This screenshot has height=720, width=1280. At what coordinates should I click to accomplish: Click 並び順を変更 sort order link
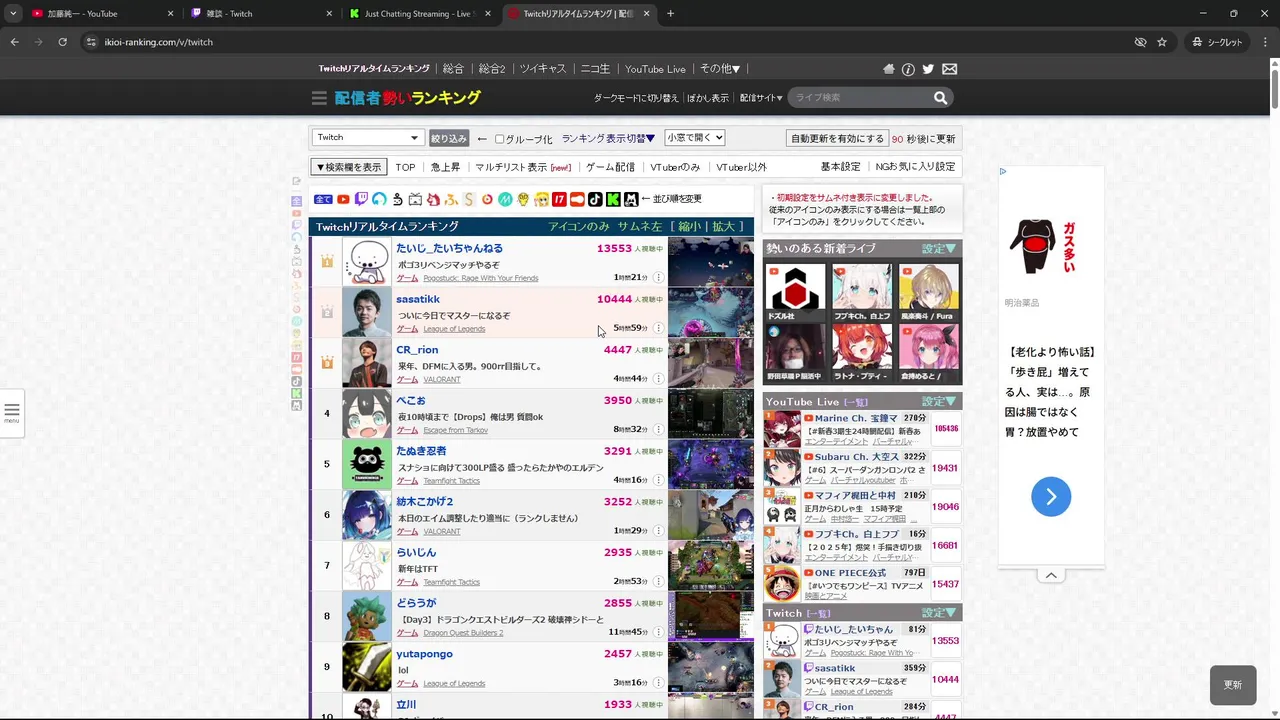click(677, 199)
